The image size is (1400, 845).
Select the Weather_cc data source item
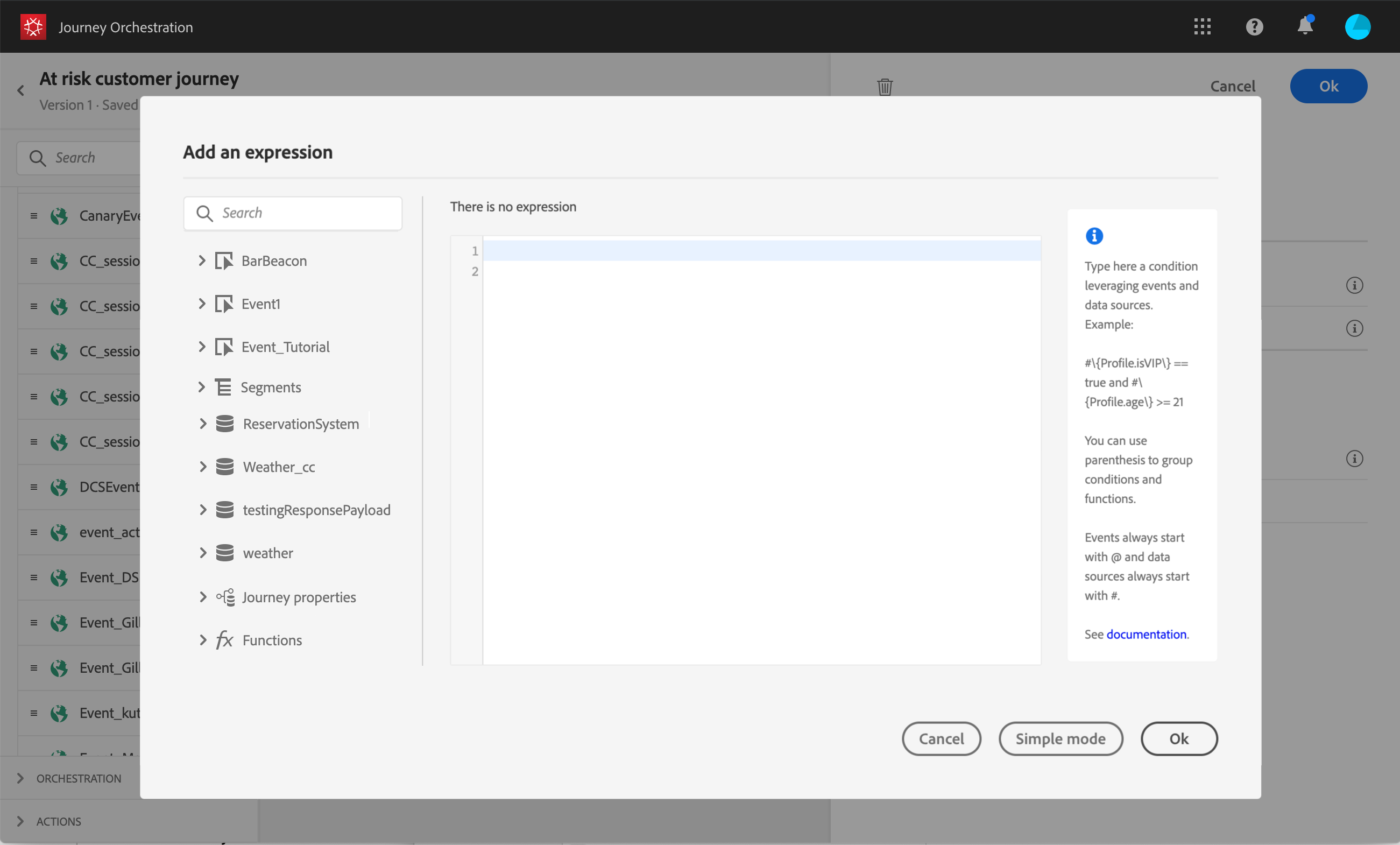tap(278, 467)
